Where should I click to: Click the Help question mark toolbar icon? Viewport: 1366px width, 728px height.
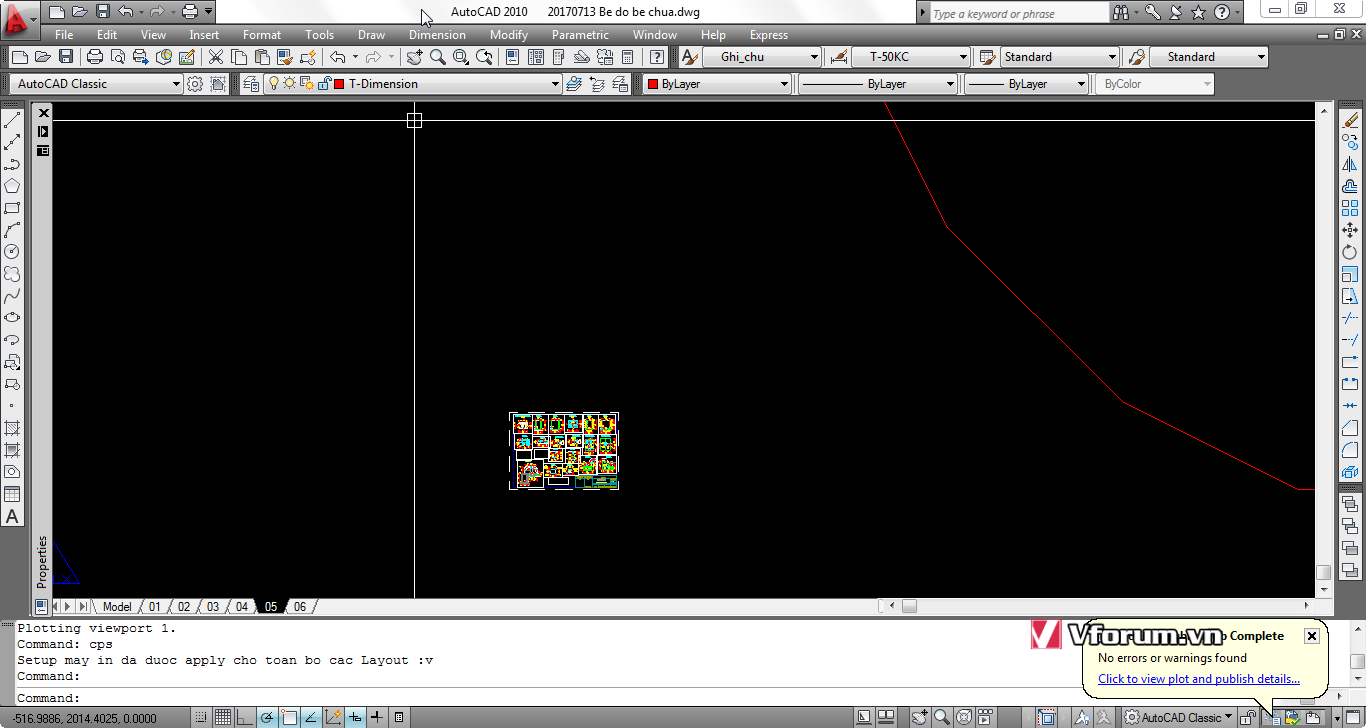(657, 57)
